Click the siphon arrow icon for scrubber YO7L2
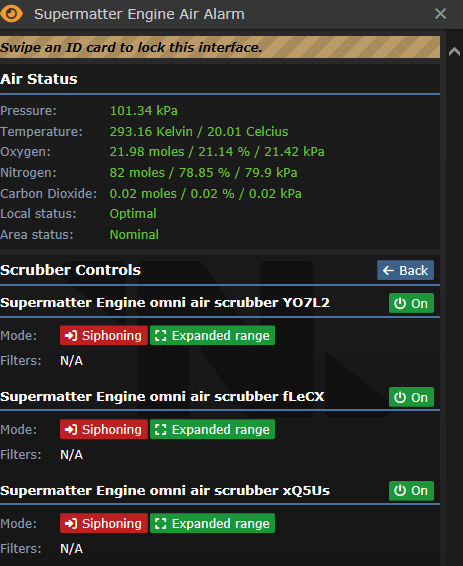The image size is (463, 566). (70, 336)
